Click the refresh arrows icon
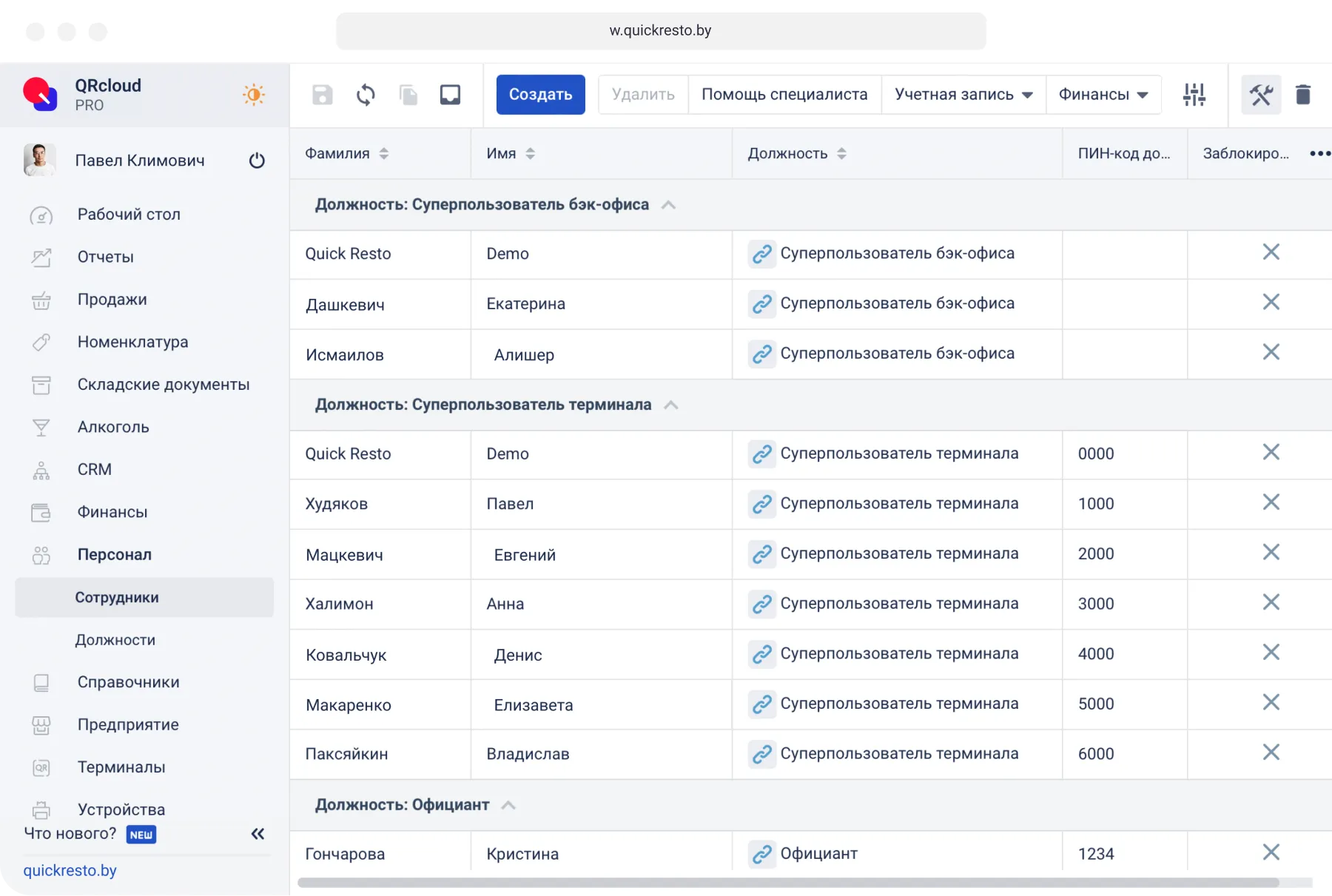The height and width of the screenshot is (896, 1332). click(x=366, y=95)
